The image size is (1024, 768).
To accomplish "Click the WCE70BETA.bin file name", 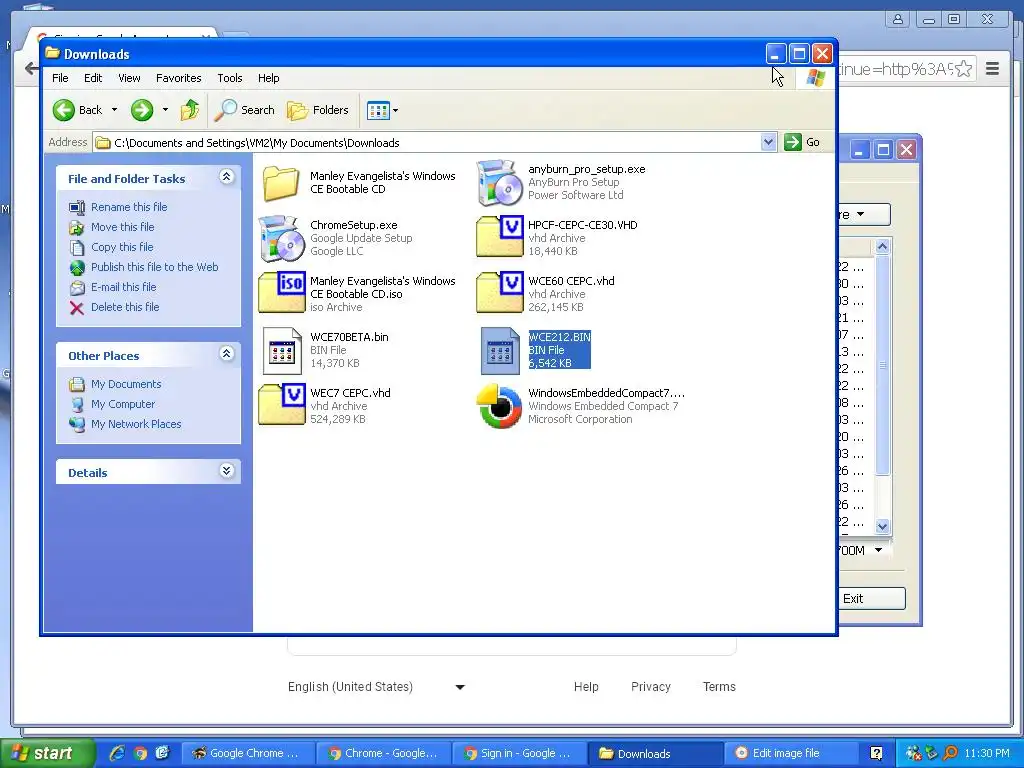I will pos(349,337).
